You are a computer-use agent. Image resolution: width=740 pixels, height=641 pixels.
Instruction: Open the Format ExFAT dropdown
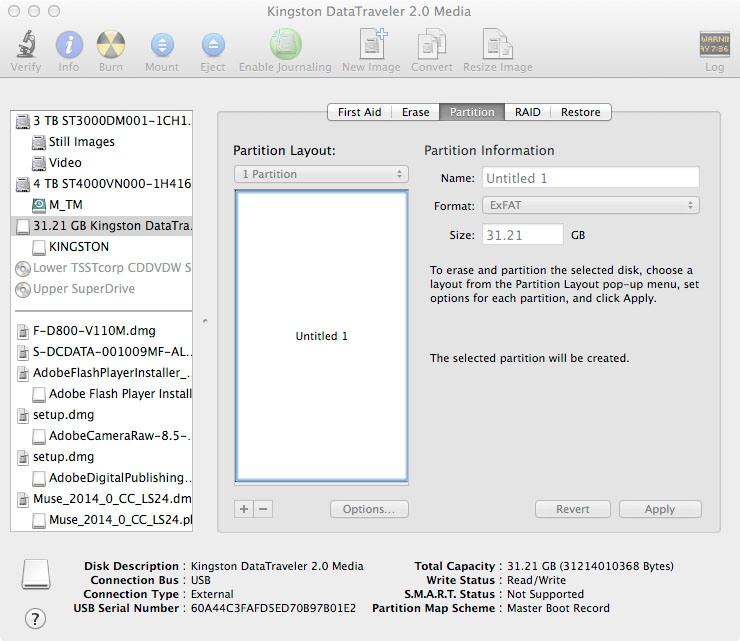[591, 205]
